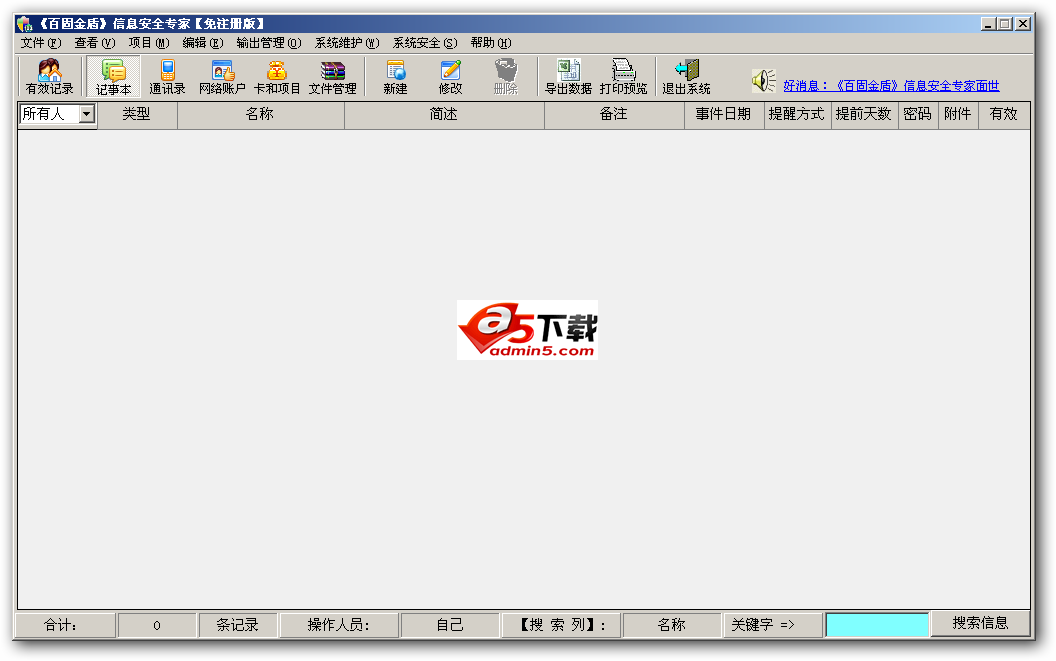Image resolution: width=1056 pixels, height=661 pixels.
Task: Click the 退出系统 exit icon
Action: (686, 76)
